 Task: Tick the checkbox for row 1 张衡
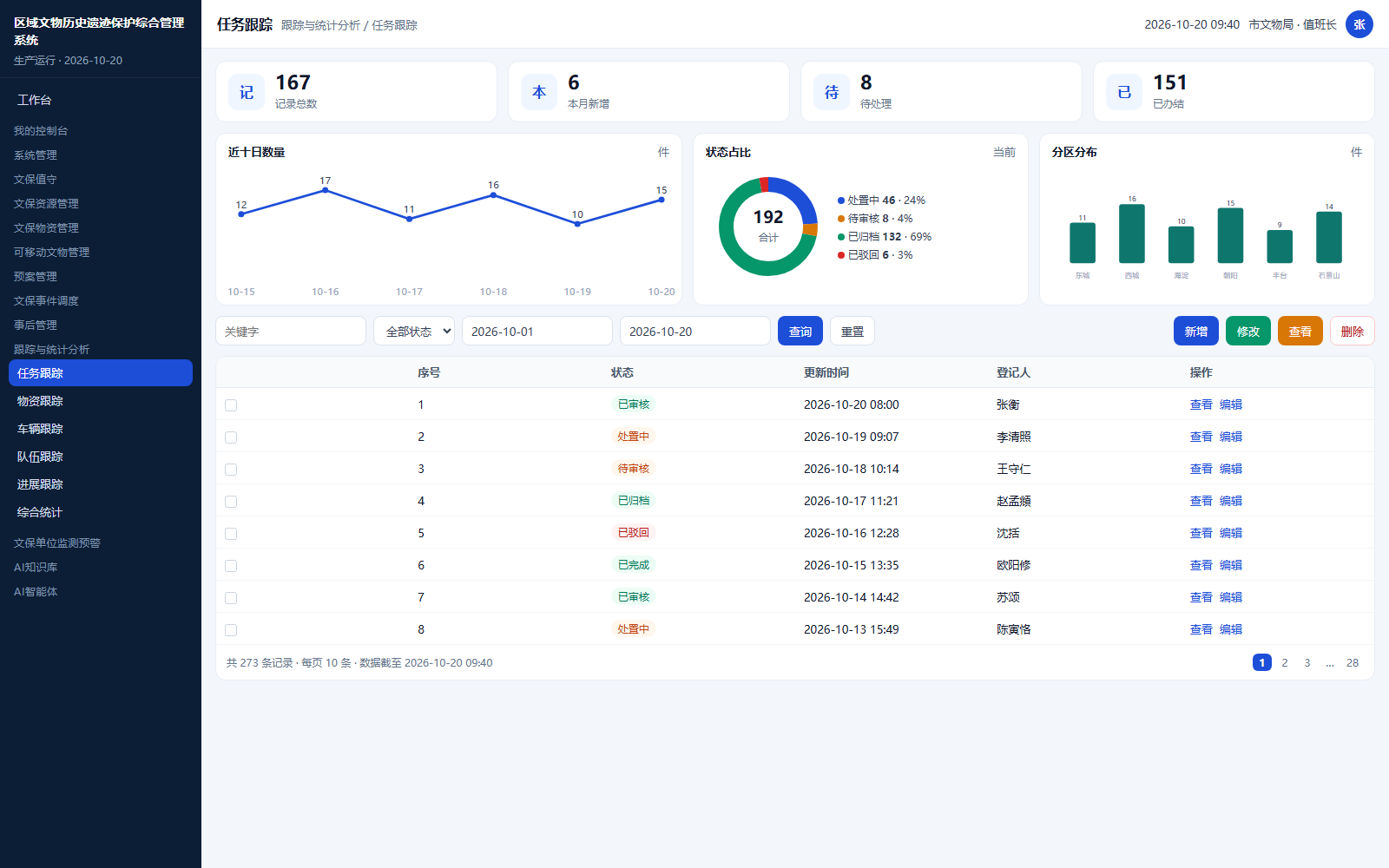point(231,405)
